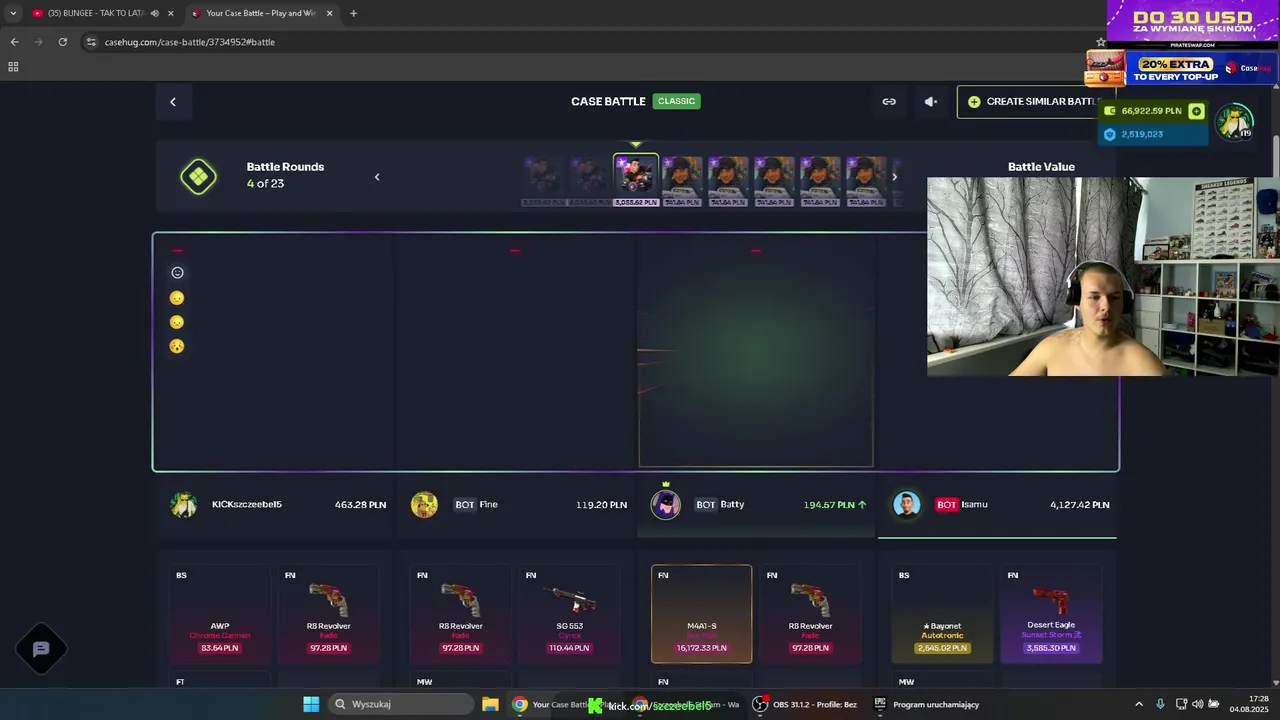Image resolution: width=1280 pixels, height=720 pixels.
Task: Select the highlighted 3,055.62 PLN round case
Action: pyautogui.click(x=635, y=180)
